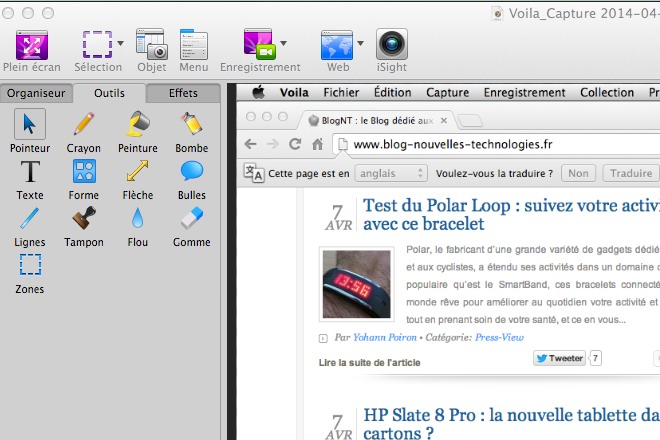Switch to the Organiseur tab
The width and height of the screenshot is (660, 440).
(38, 93)
